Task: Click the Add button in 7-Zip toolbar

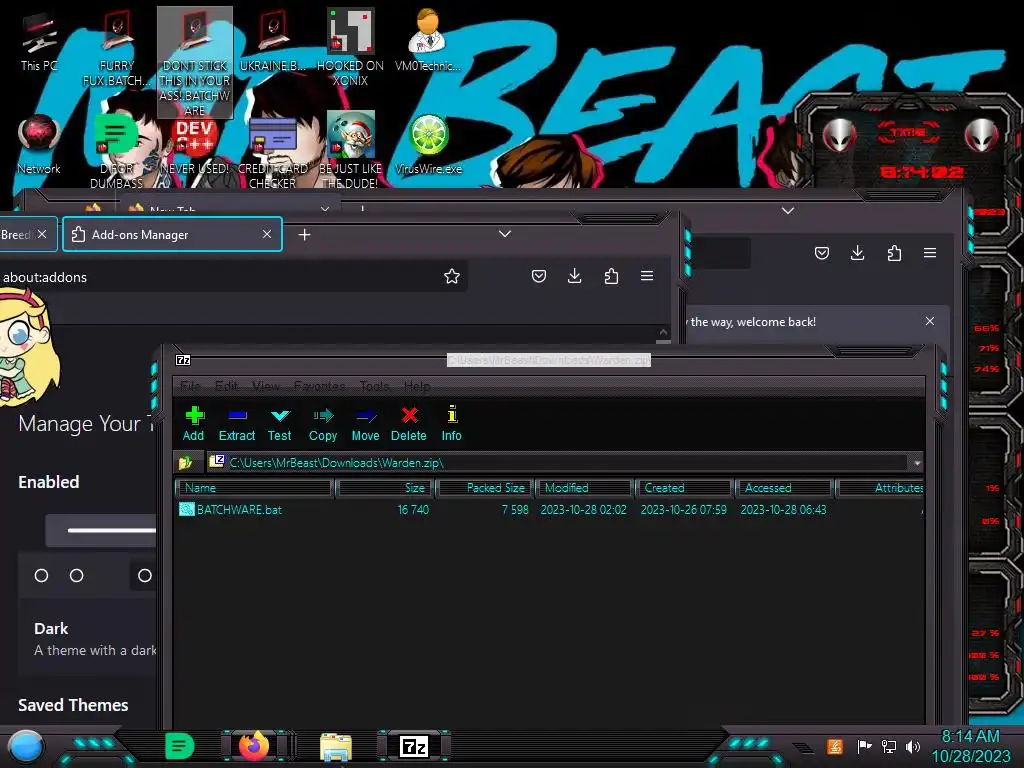Action: click(x=193, y=424)
